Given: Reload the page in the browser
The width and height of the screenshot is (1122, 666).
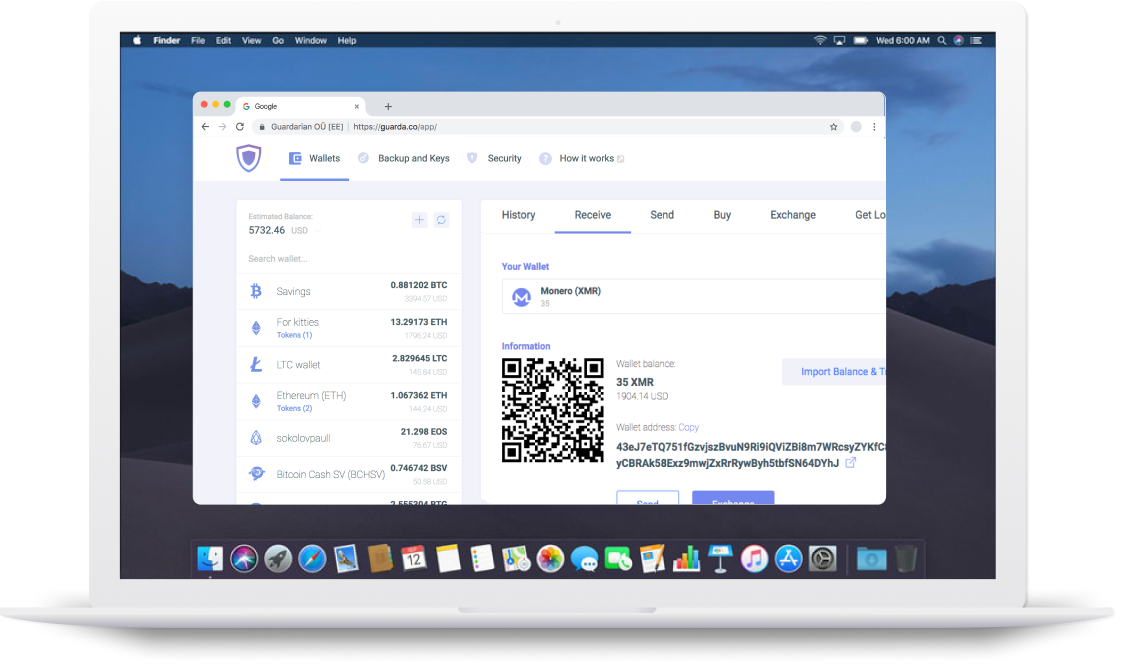Looking at the screenshot, I should (x=240, y=127).
